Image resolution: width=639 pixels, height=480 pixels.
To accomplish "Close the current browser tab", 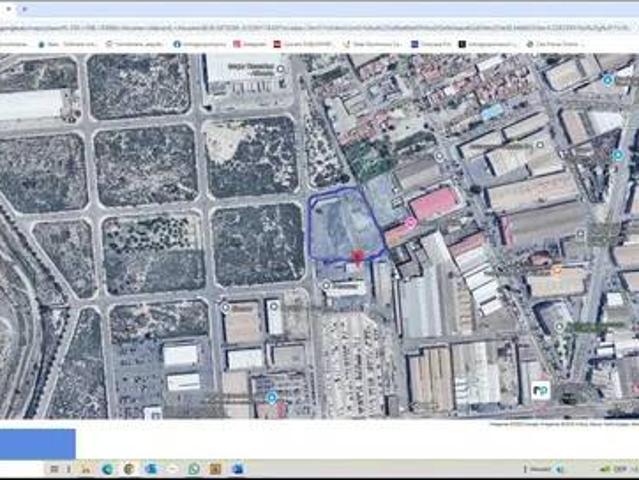I will (9, 9).
